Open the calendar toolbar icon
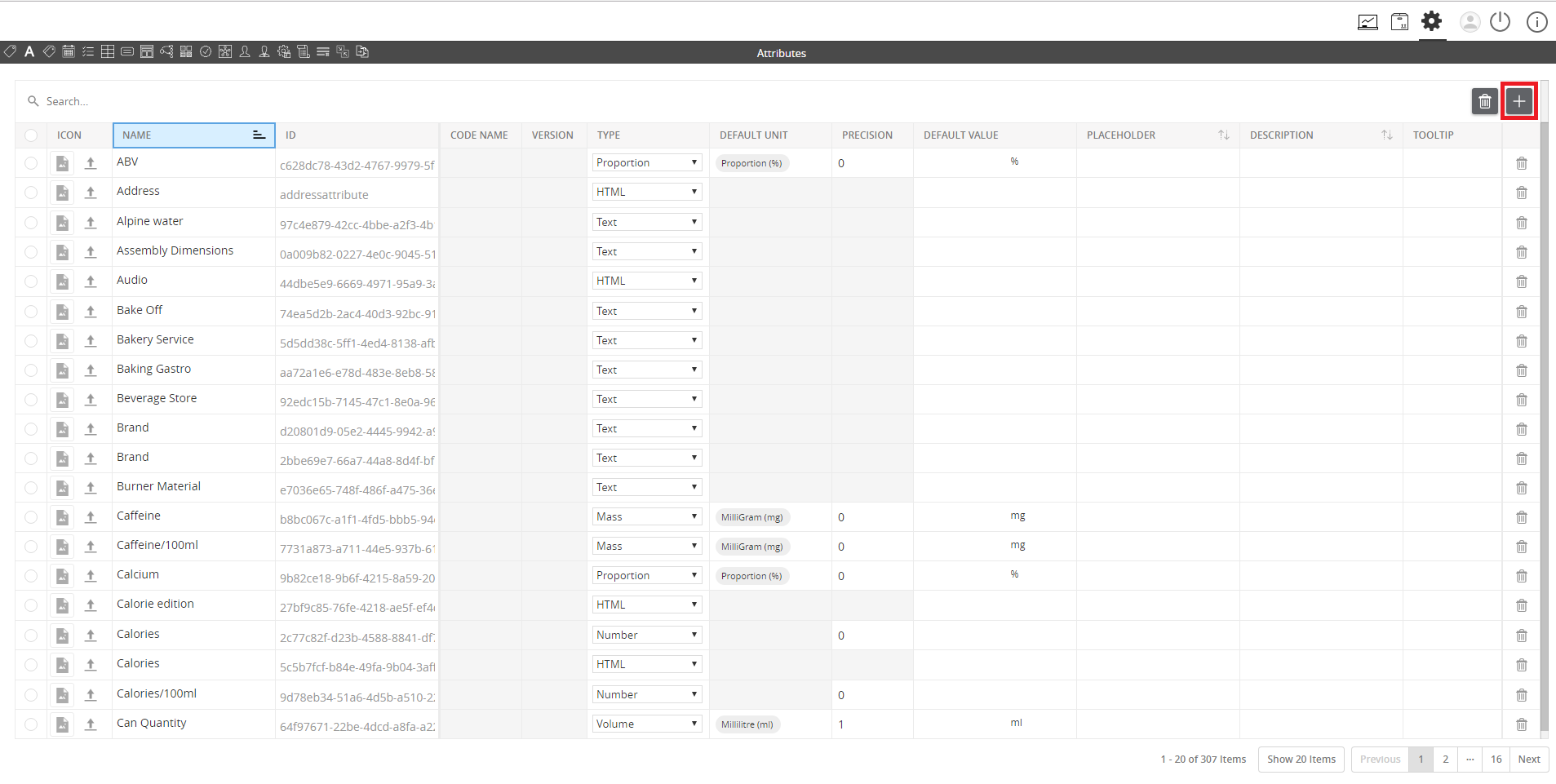 click(69, 51)
